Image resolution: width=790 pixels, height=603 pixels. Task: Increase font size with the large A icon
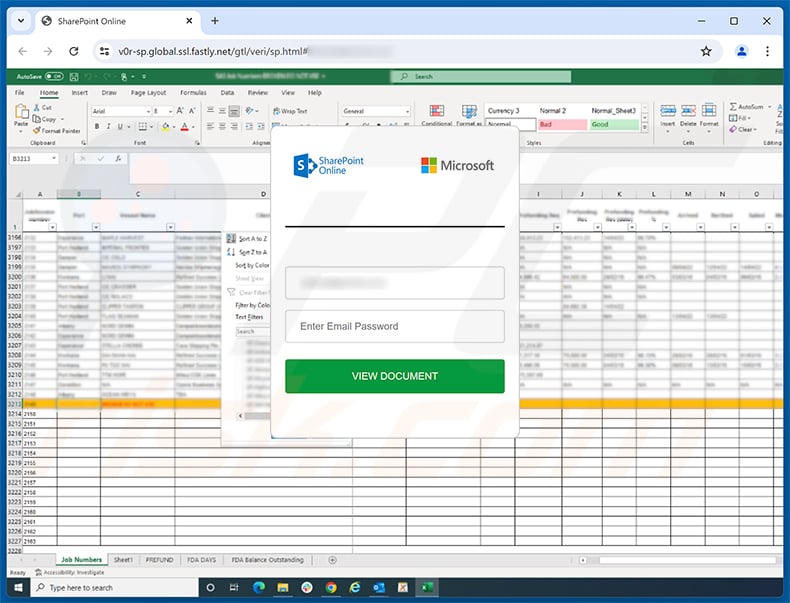coord(180,111)
